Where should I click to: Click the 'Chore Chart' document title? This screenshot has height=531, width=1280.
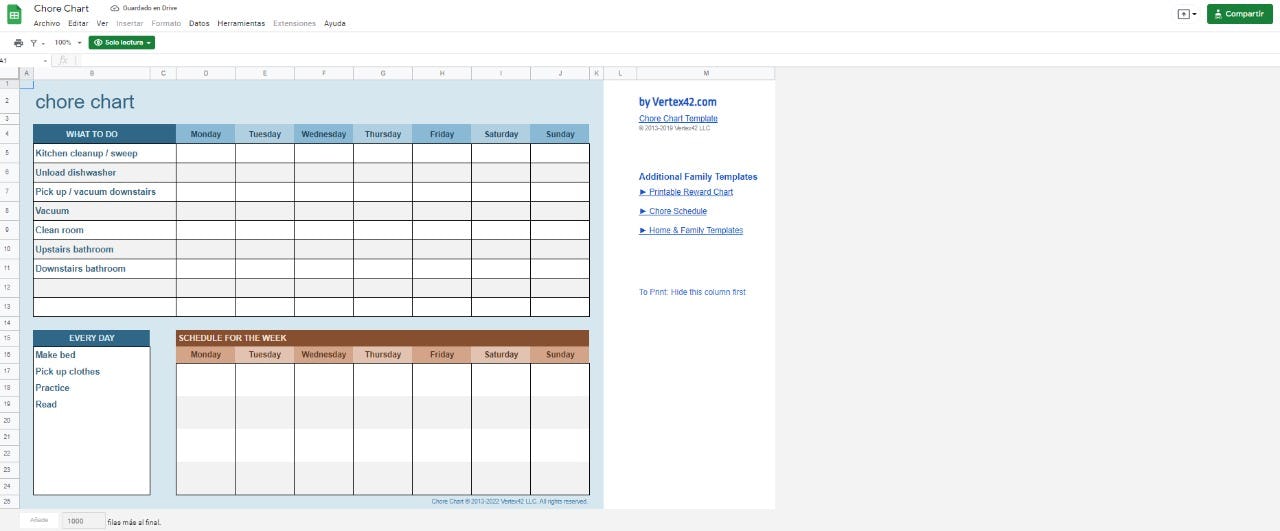[62, 8]
